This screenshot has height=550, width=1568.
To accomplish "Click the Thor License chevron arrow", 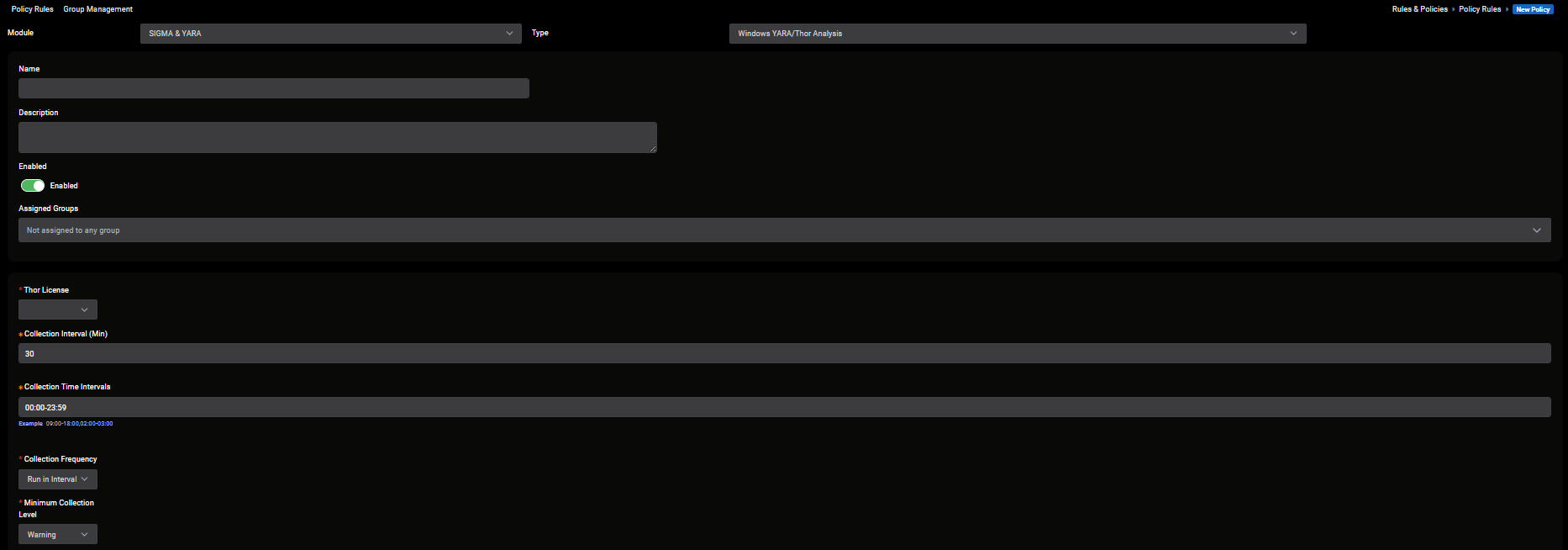I will coord(84,309).
